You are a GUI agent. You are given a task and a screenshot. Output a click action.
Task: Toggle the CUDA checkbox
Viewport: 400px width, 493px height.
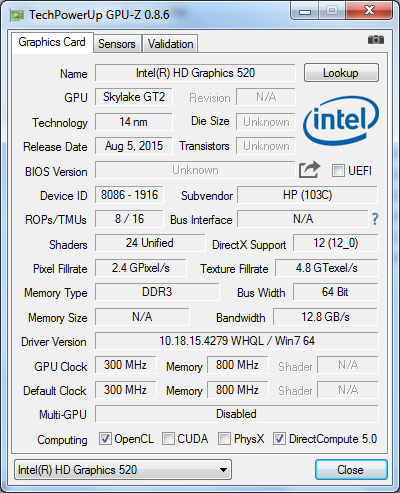coord(168,439)
